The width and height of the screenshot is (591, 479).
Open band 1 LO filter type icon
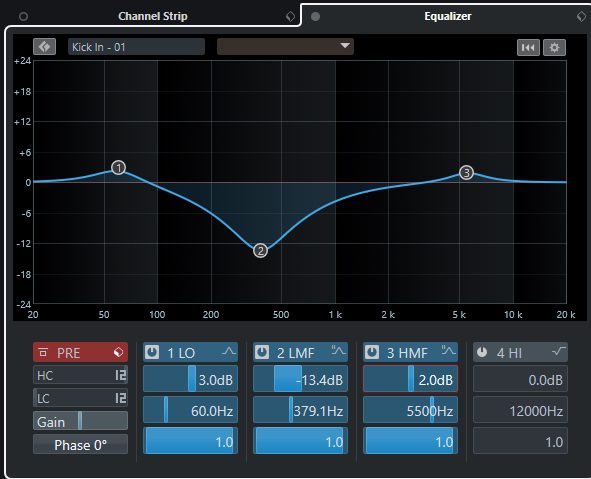[x=228, y=352]
